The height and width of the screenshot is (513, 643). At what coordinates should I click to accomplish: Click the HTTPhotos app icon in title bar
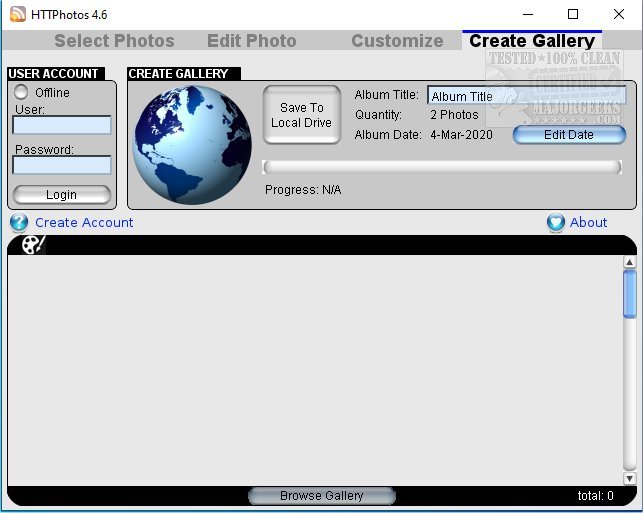(18, 14)
